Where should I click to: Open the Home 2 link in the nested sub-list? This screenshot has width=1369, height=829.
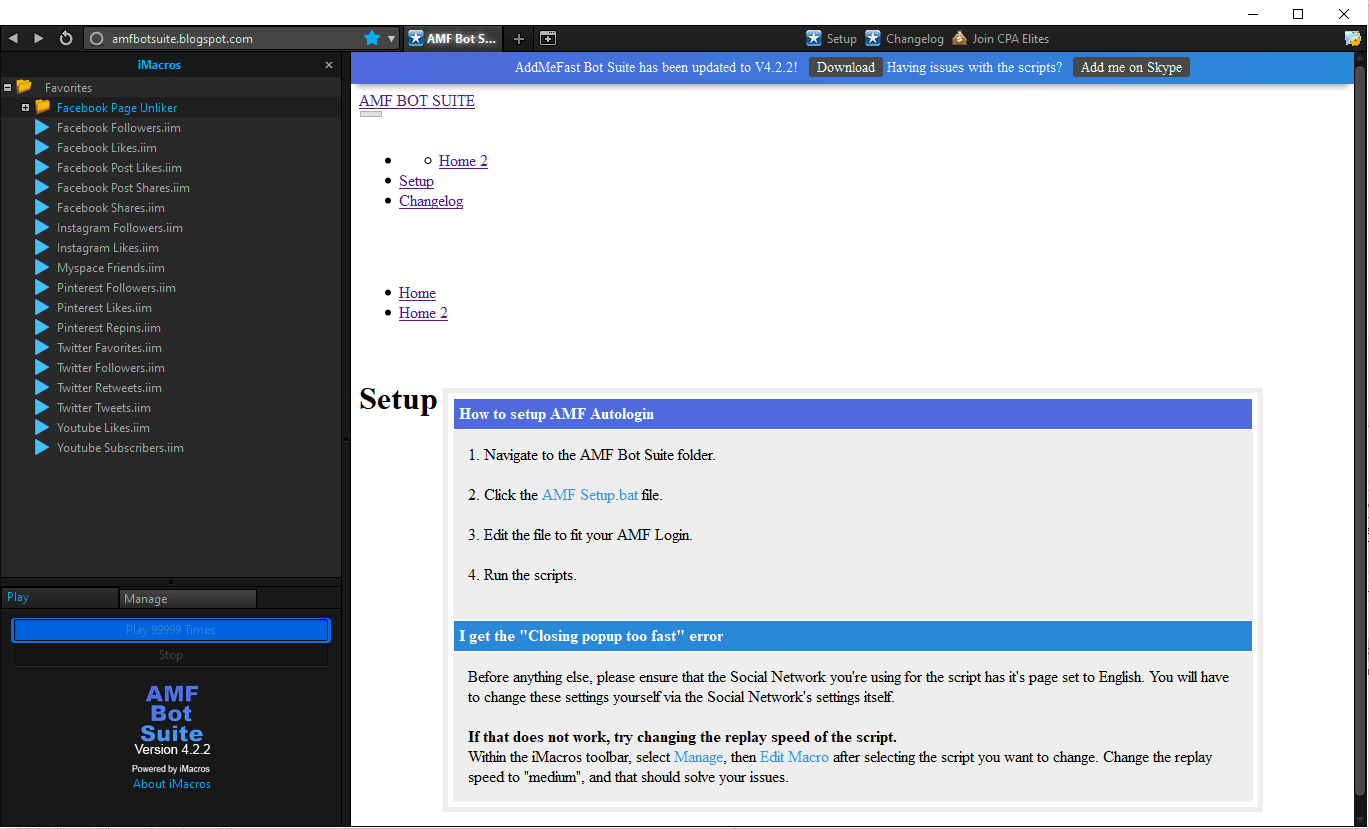click(463, 161)
